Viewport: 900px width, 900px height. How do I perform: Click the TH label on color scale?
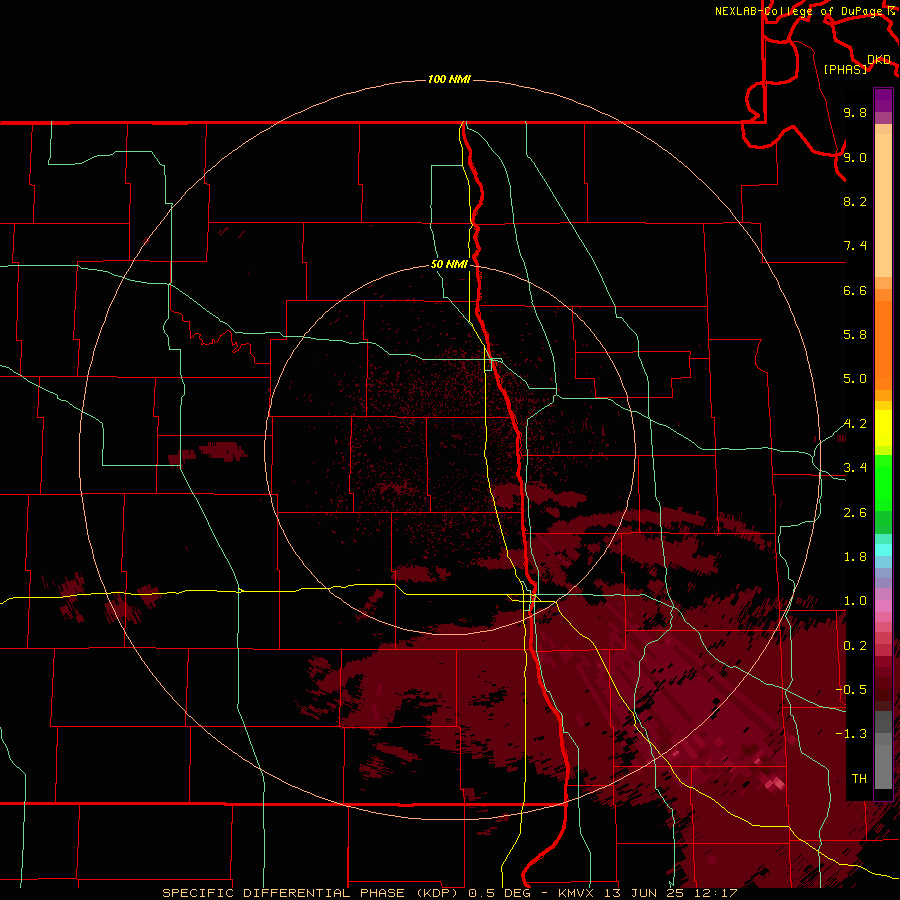(859, 779)
